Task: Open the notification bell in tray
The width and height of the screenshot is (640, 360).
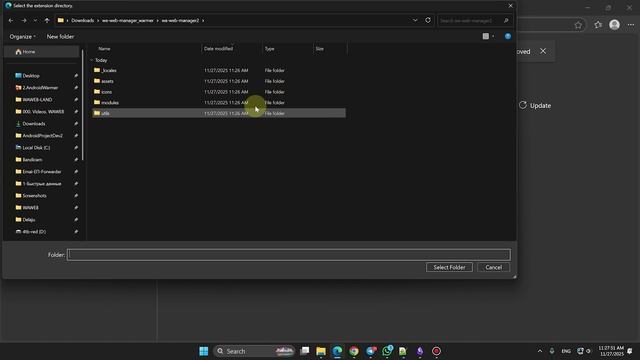Action: click(630, 351)
